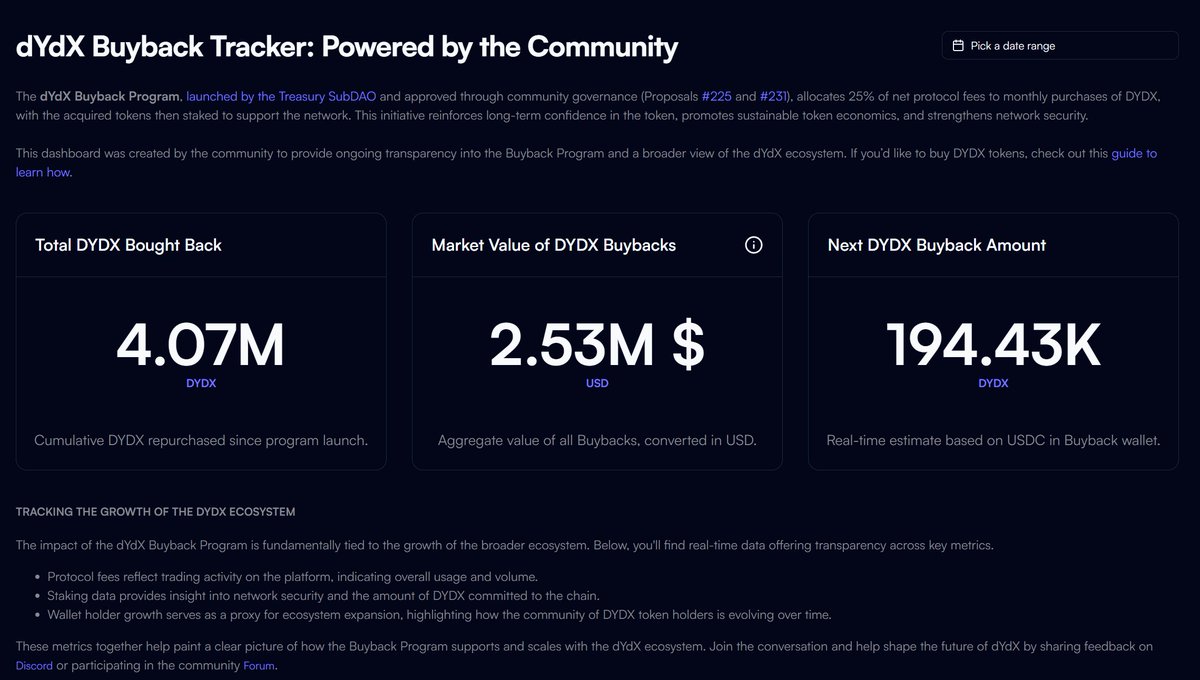This screenshot has height=680, width=1200.
Task: Open Proposal #231 link
Action: [x=776, y=97]
